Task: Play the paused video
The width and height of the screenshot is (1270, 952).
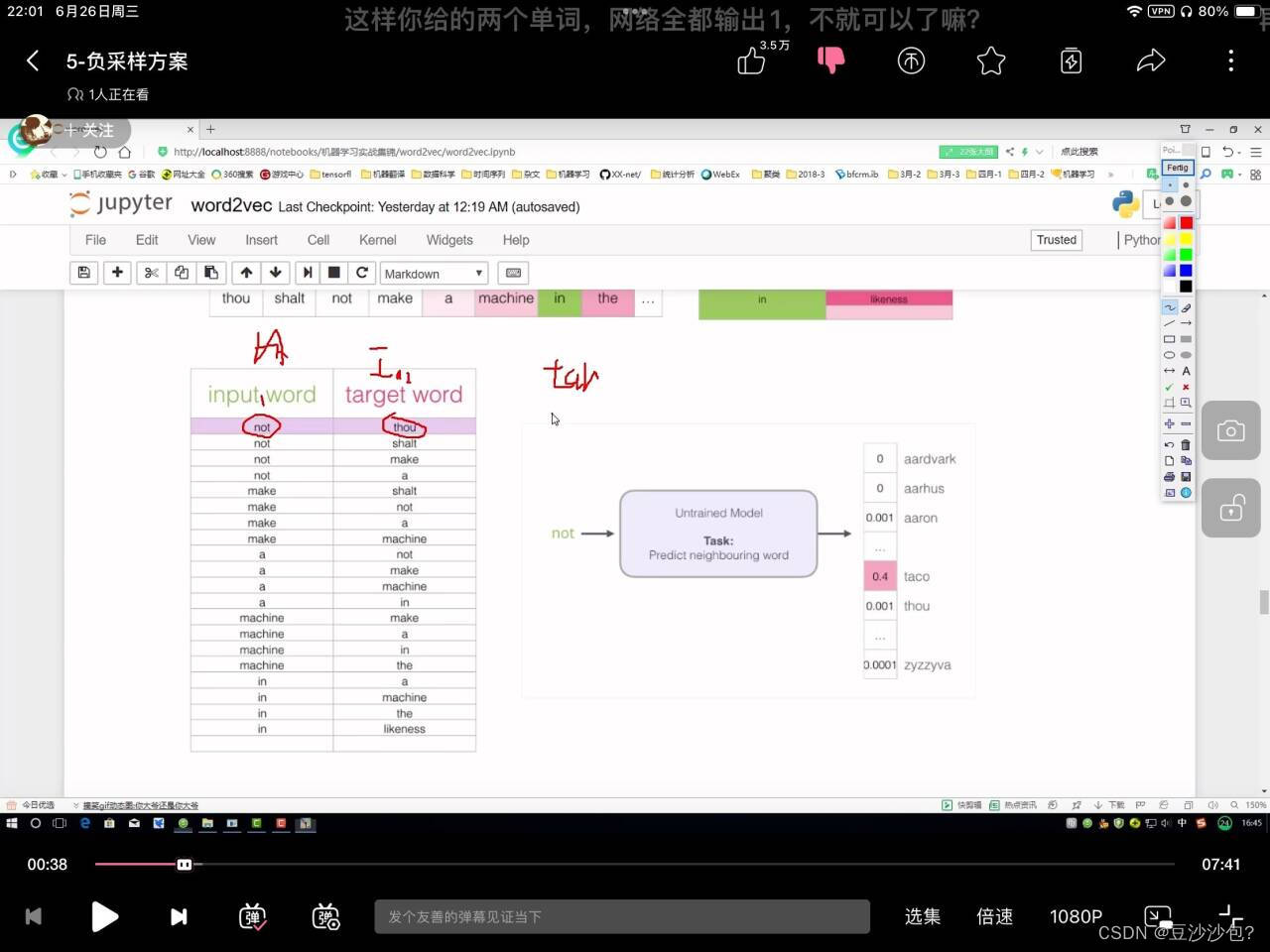Action: point(104,916)
